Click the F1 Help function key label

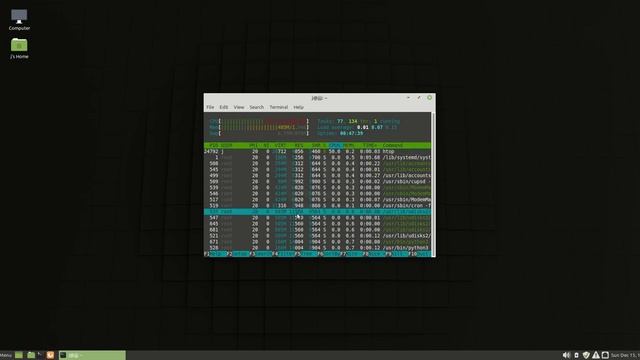tap(215, 254)
